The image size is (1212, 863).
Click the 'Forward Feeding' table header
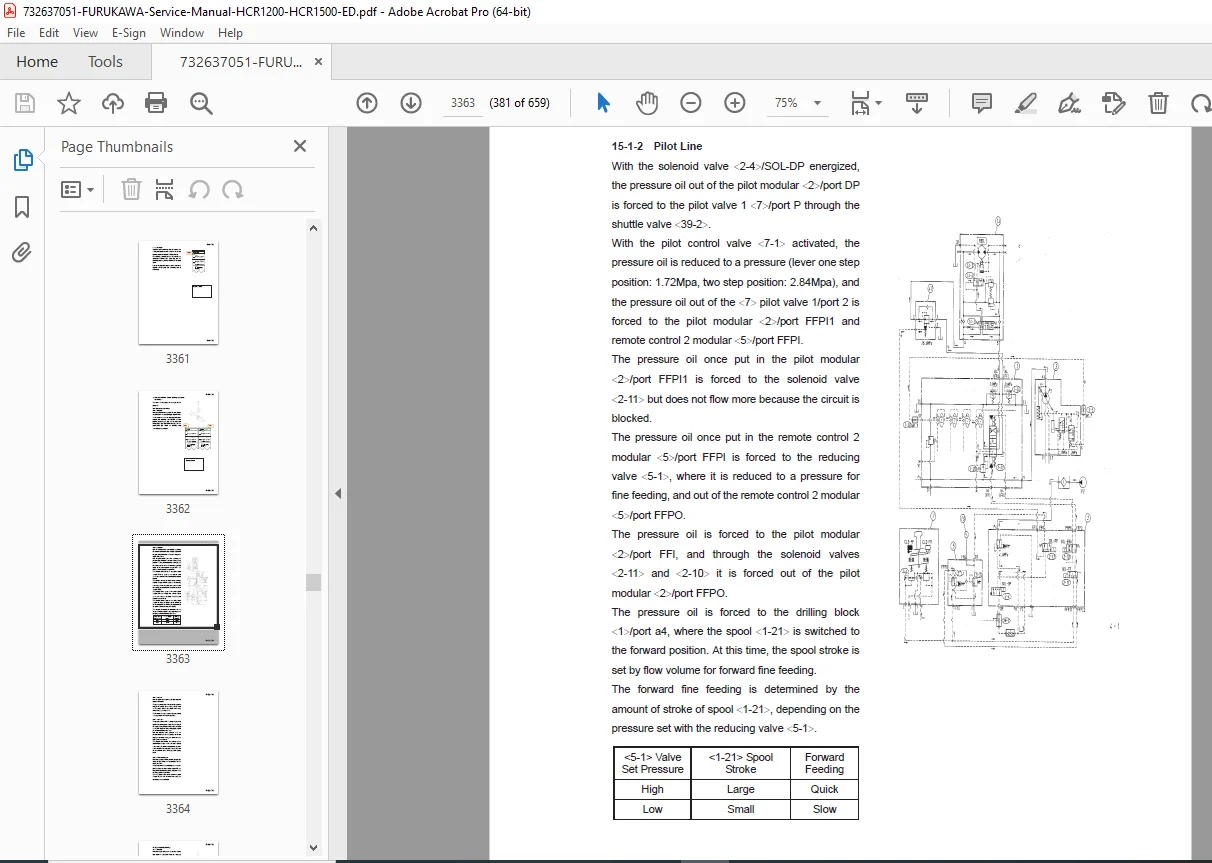coord(824,763)
